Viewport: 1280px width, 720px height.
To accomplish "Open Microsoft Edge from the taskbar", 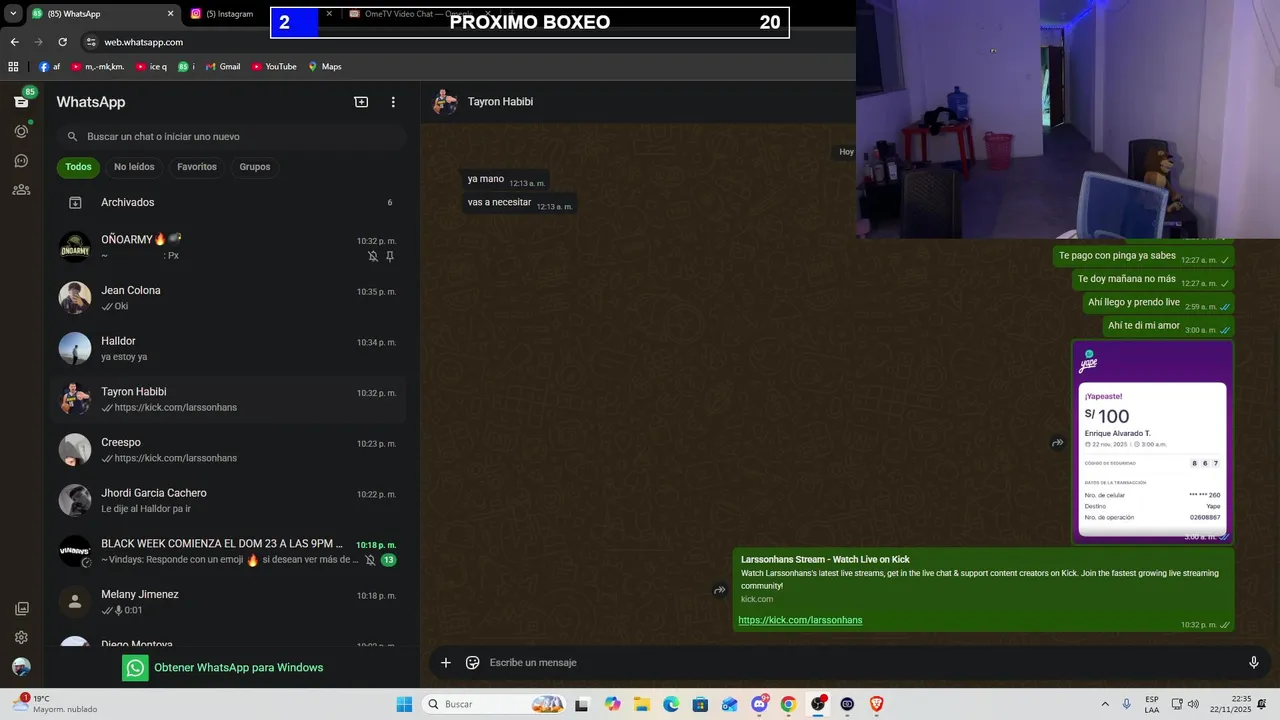I will click(671, 704).
